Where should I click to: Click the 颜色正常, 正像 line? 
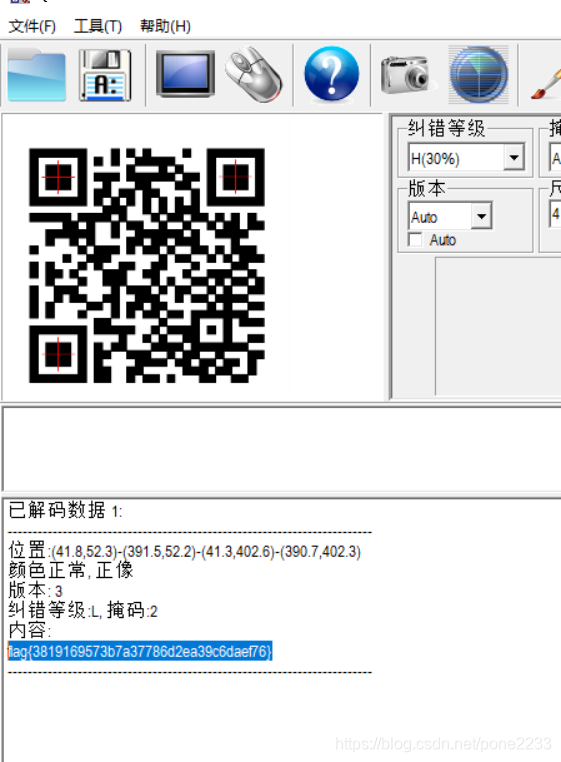71,570
